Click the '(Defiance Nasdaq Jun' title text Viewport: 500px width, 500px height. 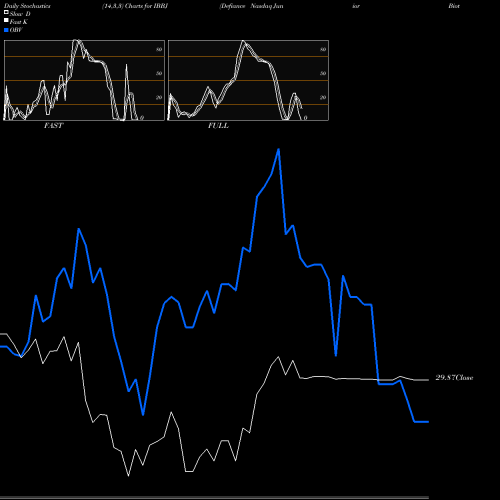(x=251, y=6)
